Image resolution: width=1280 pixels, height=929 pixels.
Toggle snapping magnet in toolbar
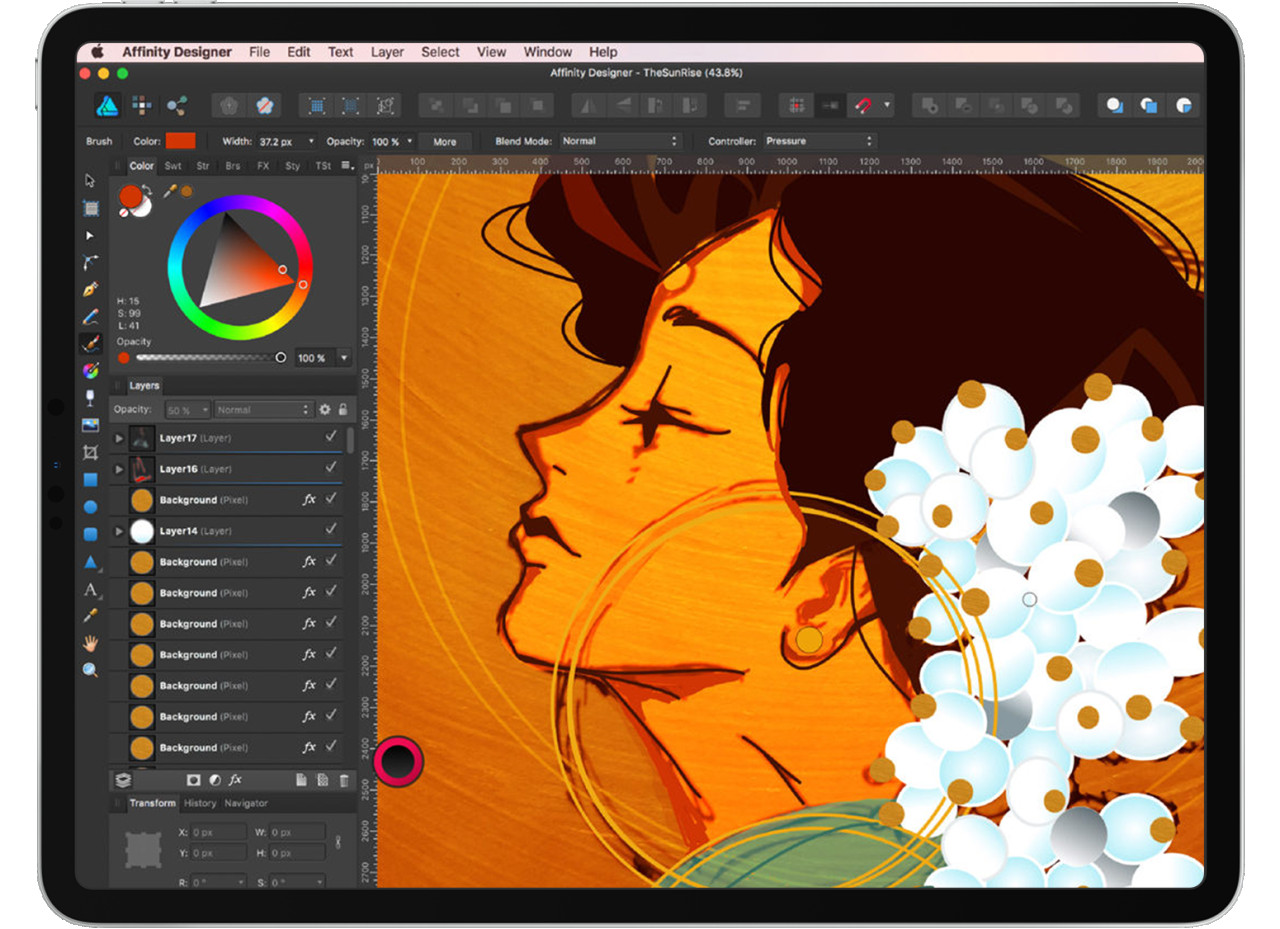tap(862, 105)
